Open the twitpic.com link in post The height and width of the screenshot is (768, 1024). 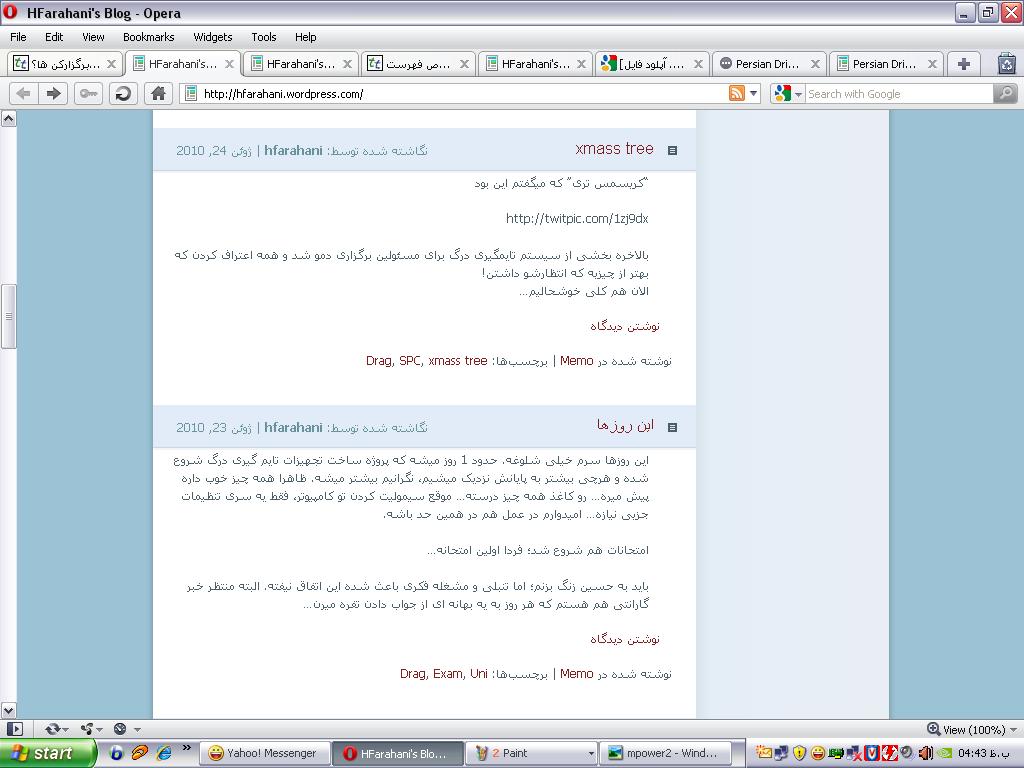click(x=577, y=218)
